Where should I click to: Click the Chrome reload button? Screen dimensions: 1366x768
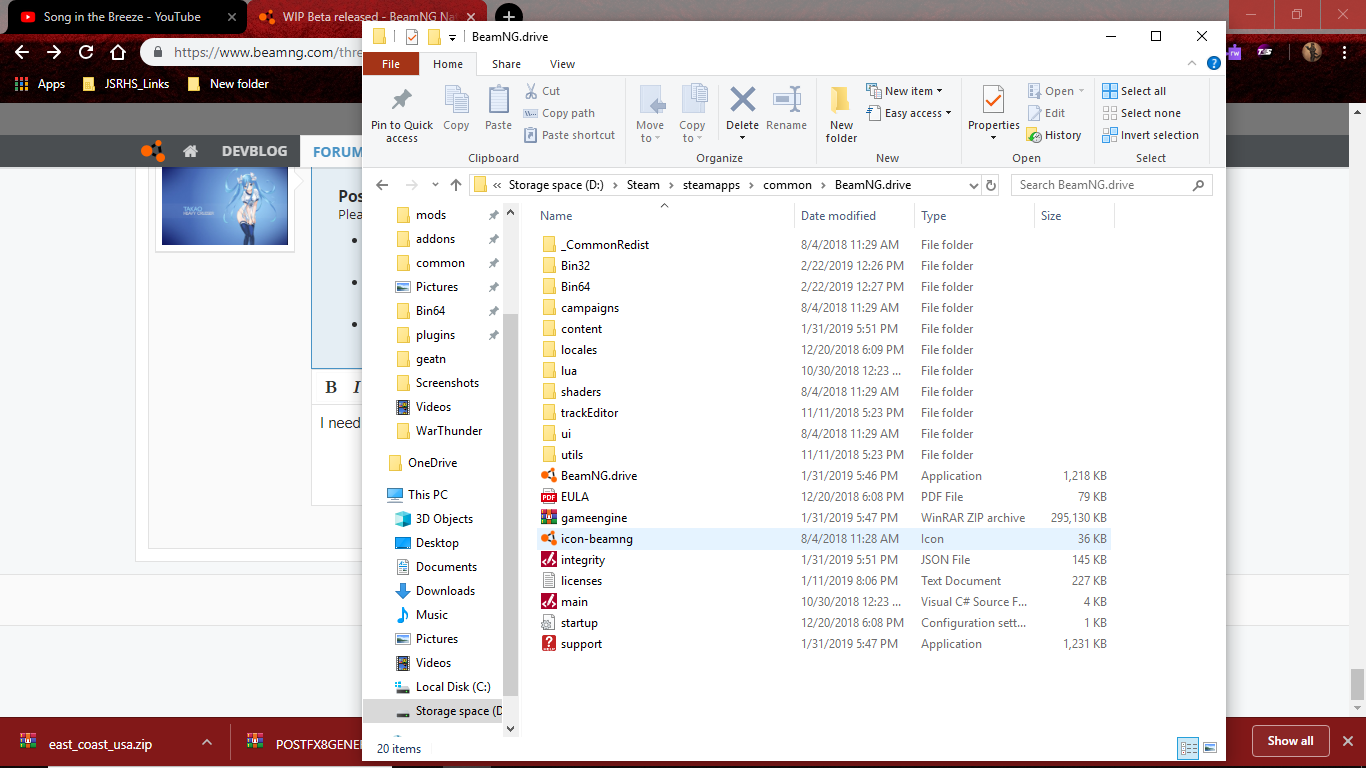(x=86, y=52)
